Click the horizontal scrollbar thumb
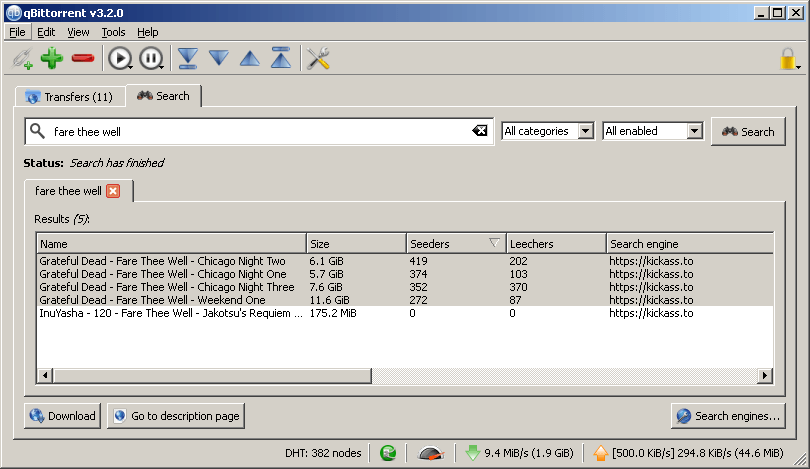 (212, 376)
